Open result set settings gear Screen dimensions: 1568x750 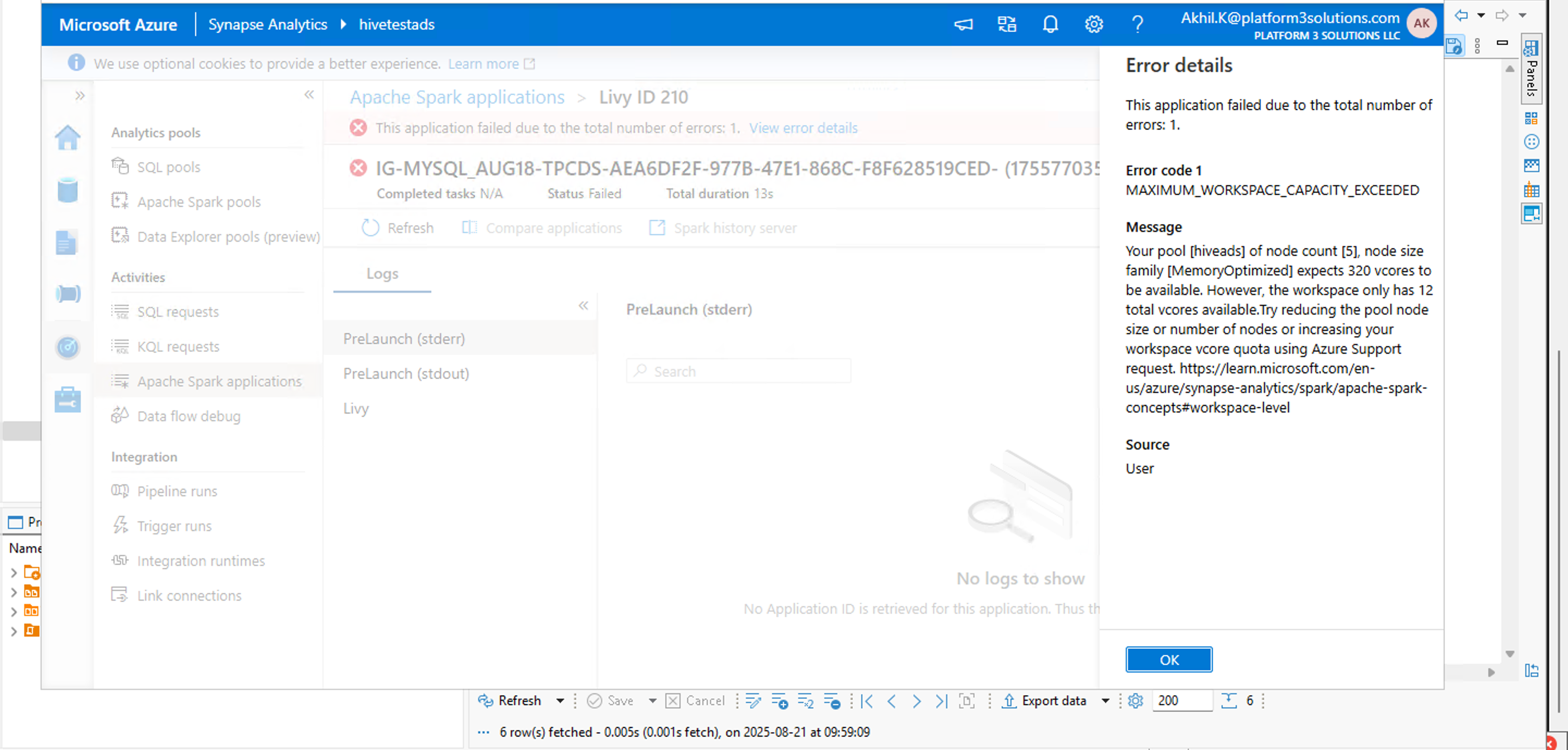(x=1135, y=700)
